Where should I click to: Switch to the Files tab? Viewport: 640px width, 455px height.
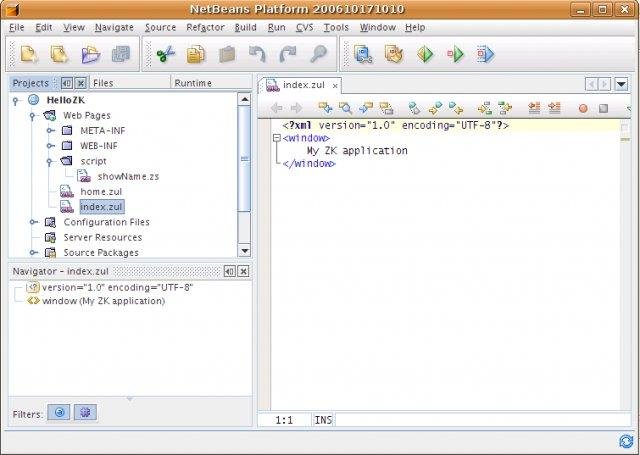point(129,83)
